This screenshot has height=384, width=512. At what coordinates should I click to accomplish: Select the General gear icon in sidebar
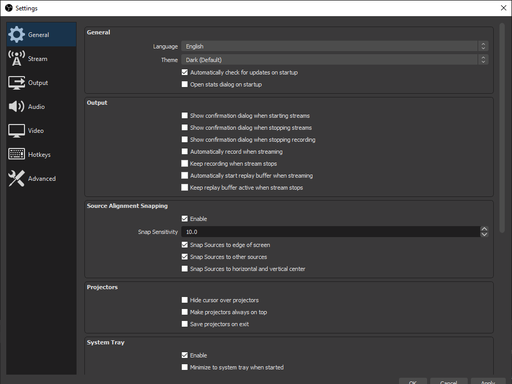pyautogui.click(x=16, y=34)
